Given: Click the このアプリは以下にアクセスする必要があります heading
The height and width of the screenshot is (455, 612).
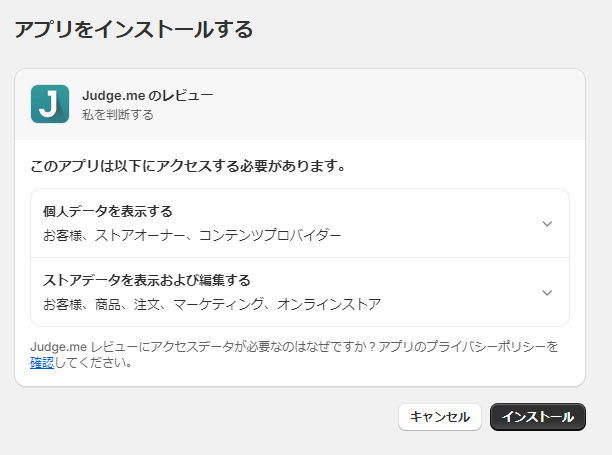Looking at the screenshot, I should coord(188,166).
